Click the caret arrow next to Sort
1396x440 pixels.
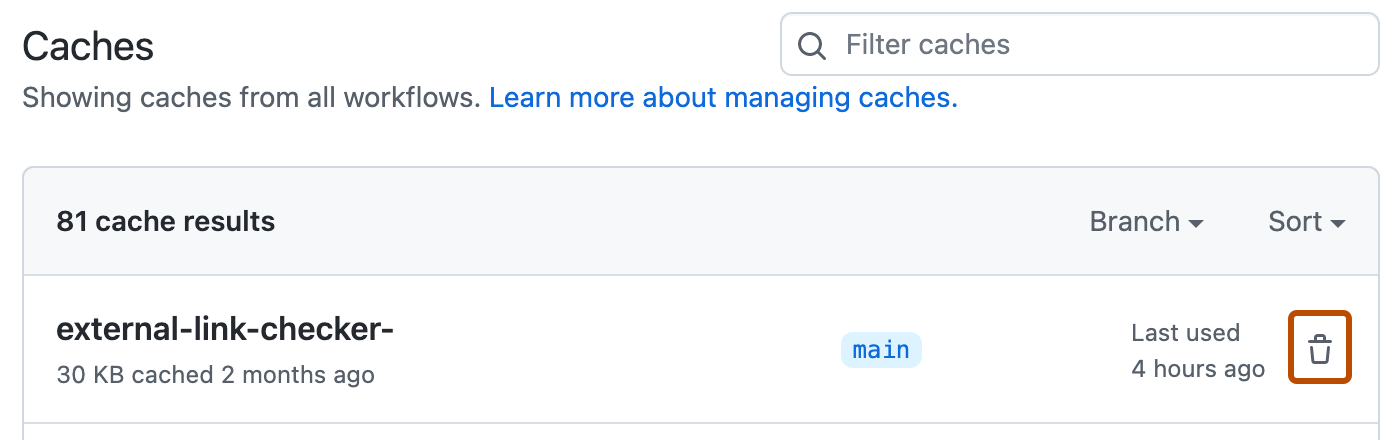(1337, 223)
